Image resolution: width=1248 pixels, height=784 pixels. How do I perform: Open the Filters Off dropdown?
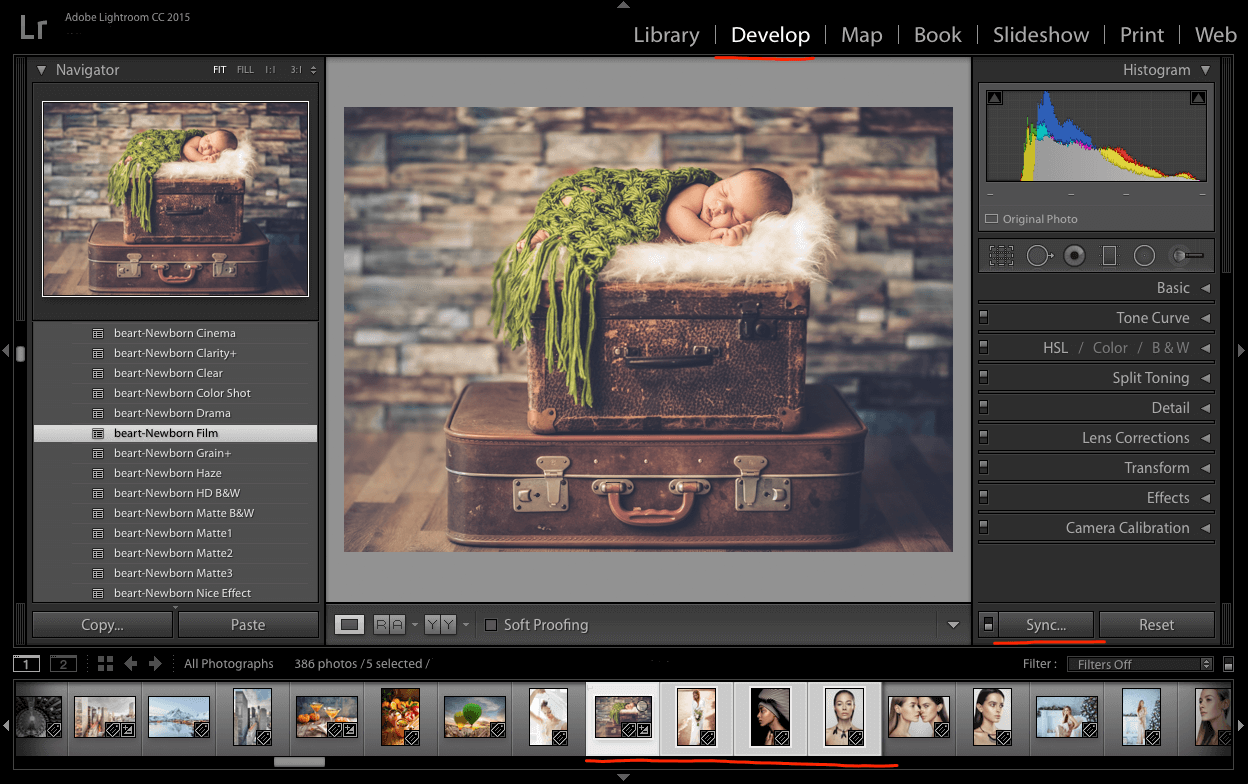(x=1139, y=663)
